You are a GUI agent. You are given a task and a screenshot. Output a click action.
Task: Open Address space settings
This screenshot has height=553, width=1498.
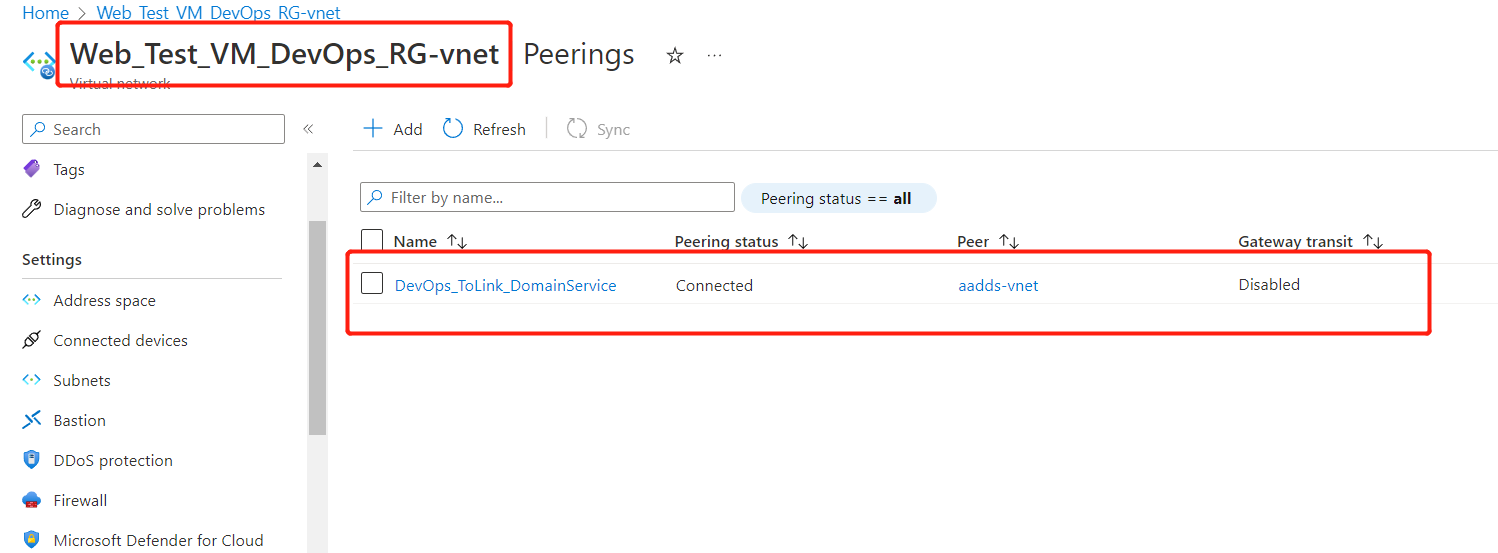click(x=104, y=300)
